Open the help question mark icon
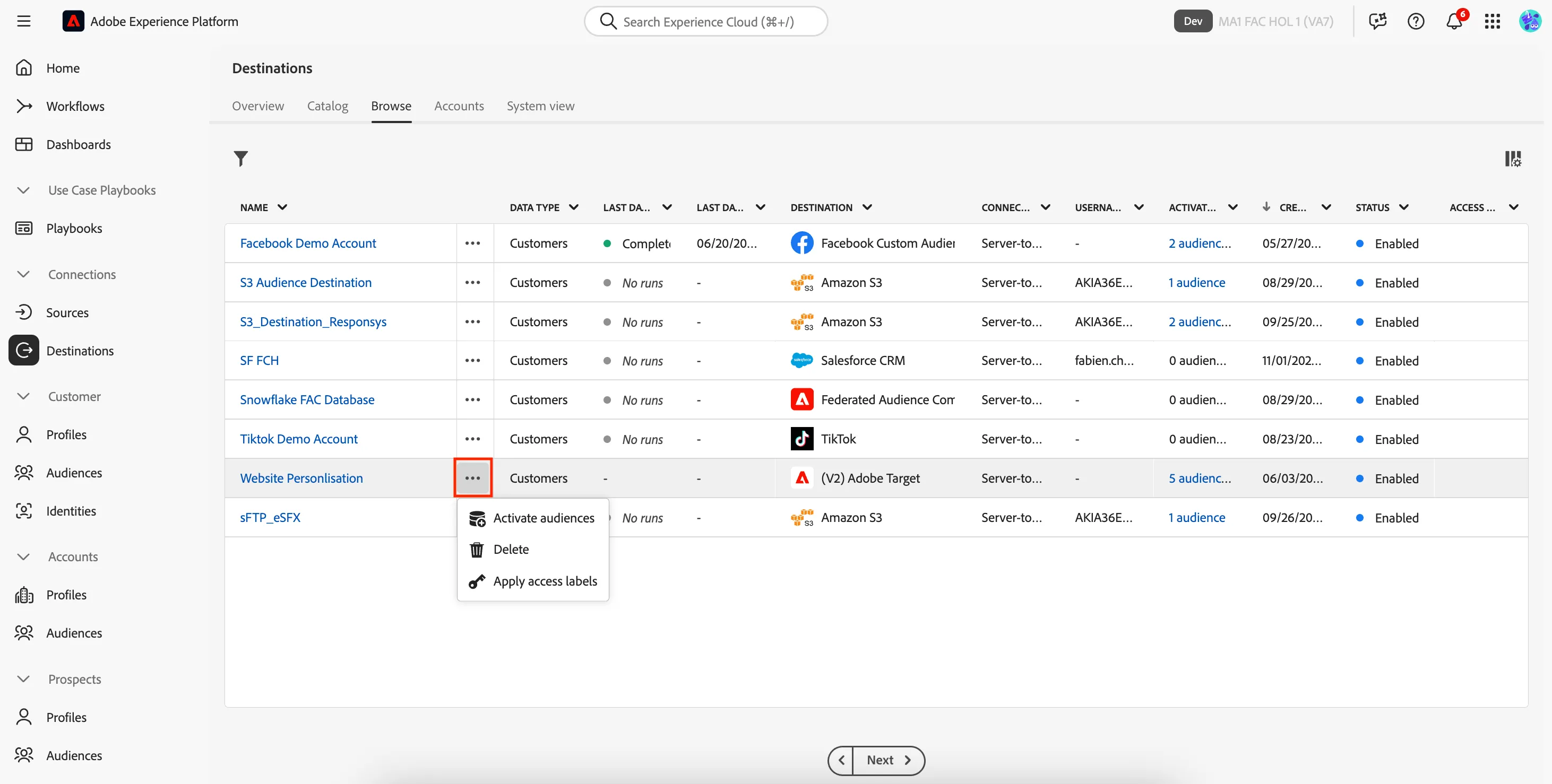 click(1415, 22)
